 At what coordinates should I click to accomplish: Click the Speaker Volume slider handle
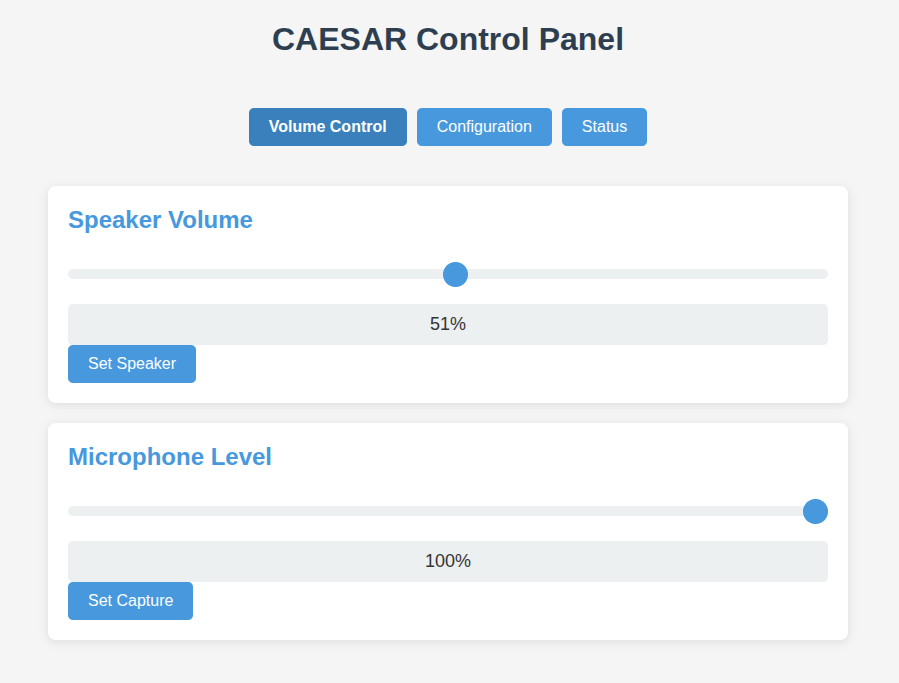tap(455, 274)
